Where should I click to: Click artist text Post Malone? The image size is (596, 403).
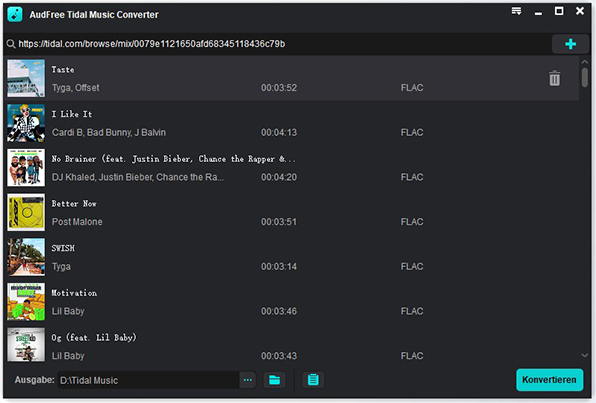tap(77, 222)
